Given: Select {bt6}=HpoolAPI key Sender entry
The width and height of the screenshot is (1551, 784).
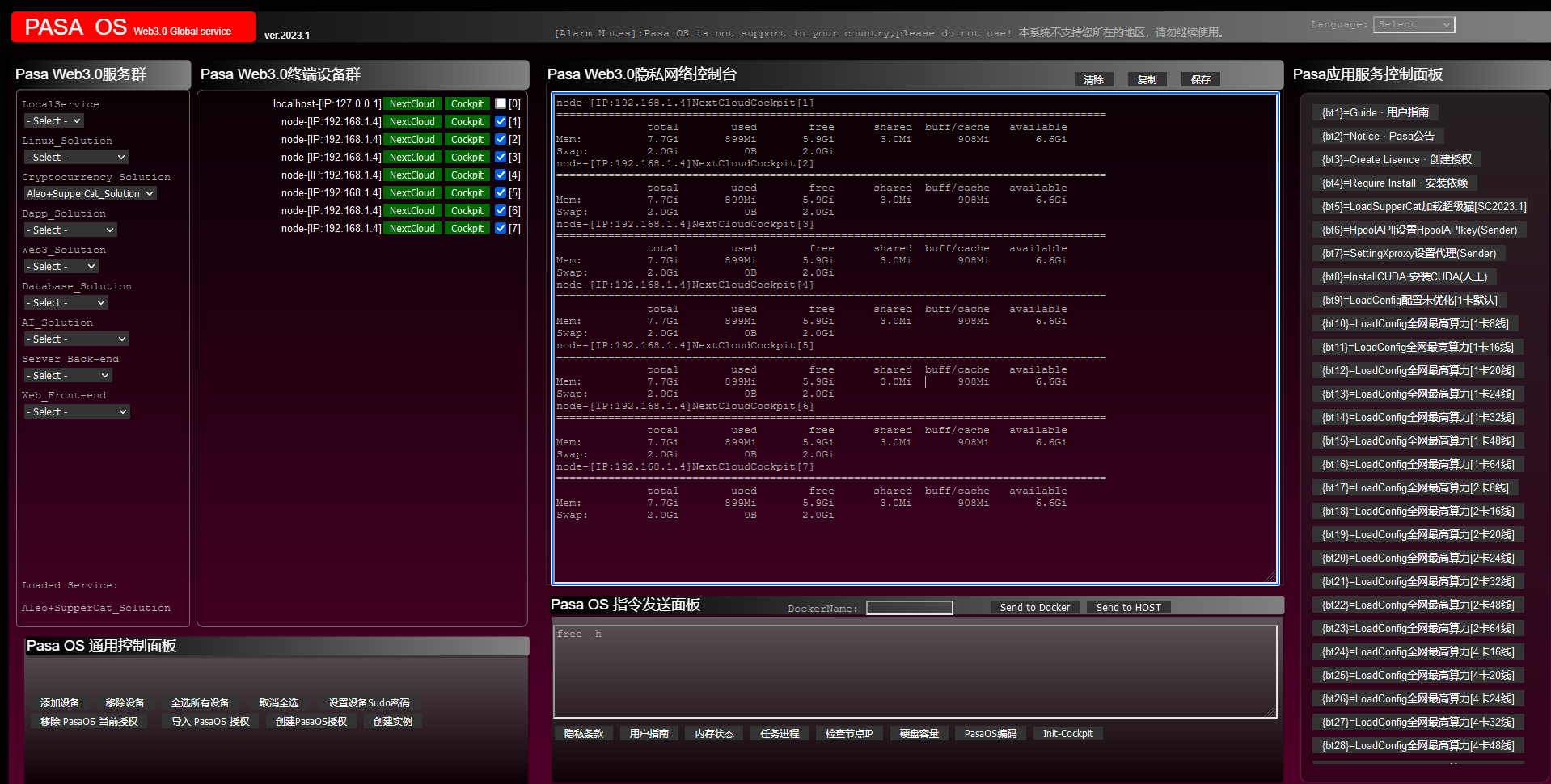Looking at the screenshot, I should click(x=1419, y=230).
